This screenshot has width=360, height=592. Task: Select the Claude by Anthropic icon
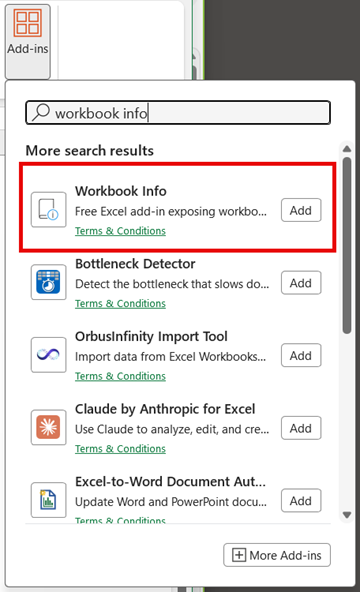point(49,427)
